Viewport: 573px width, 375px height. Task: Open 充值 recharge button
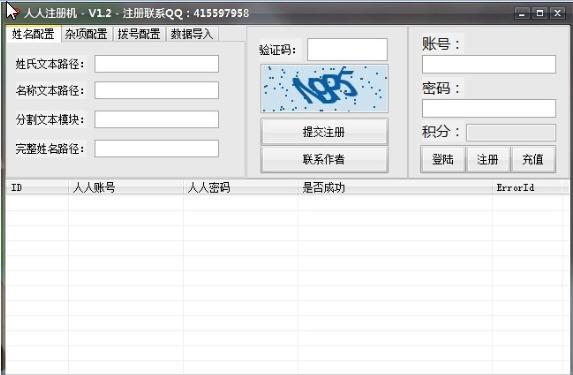point(533,159)
